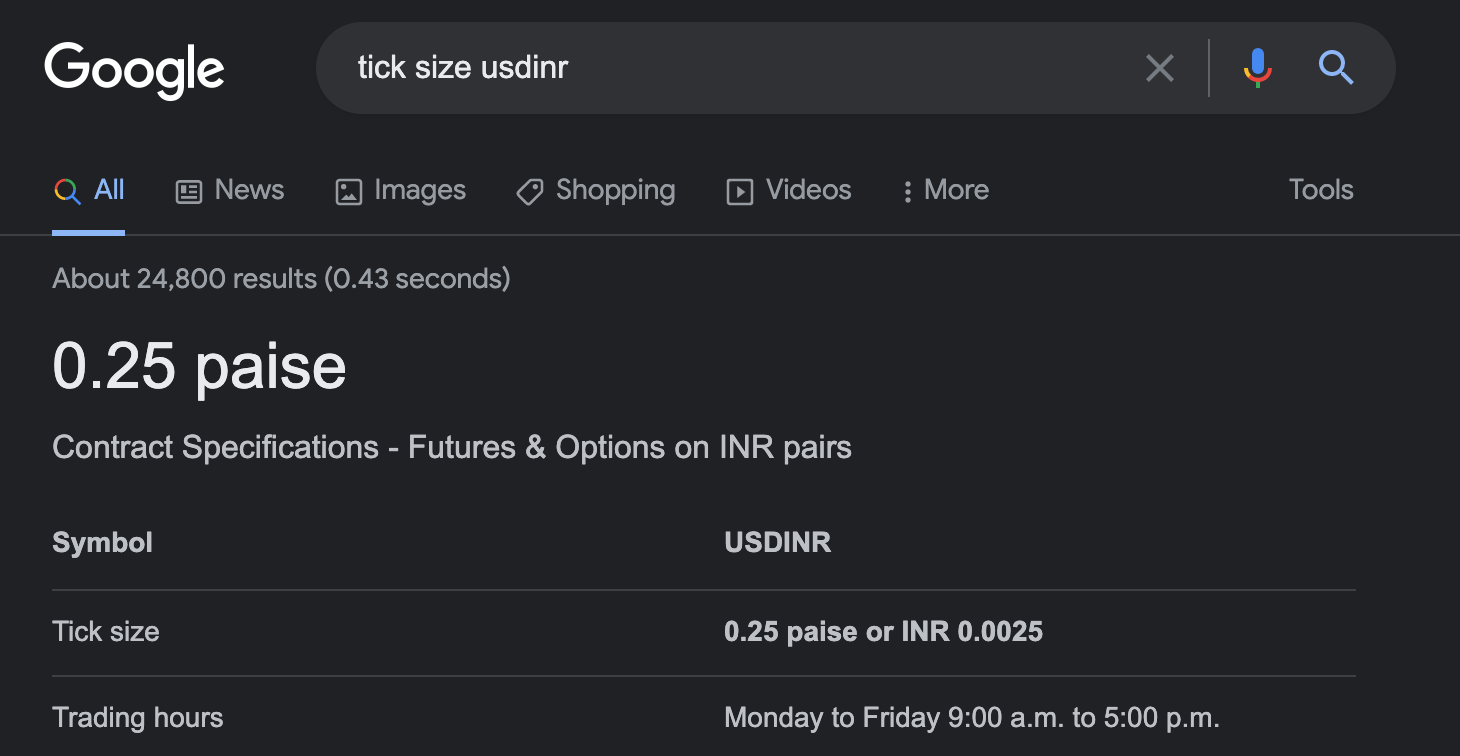This screenshot has height=756, width=1460.
Task: Clear the search query with X icon
Action: click(x=1159, y=68)
